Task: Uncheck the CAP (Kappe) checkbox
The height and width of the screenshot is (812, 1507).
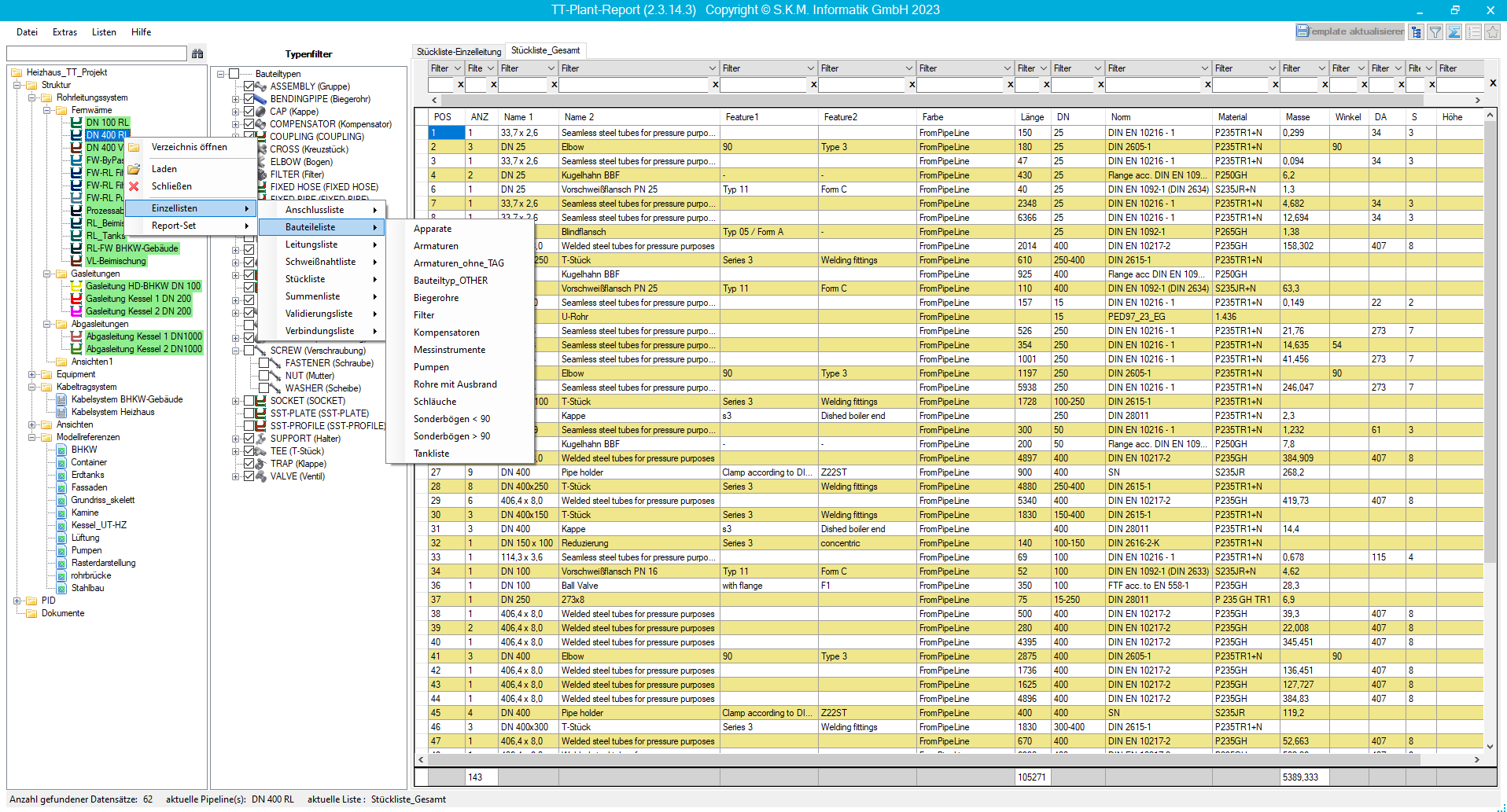Action: tap(249, 112)
